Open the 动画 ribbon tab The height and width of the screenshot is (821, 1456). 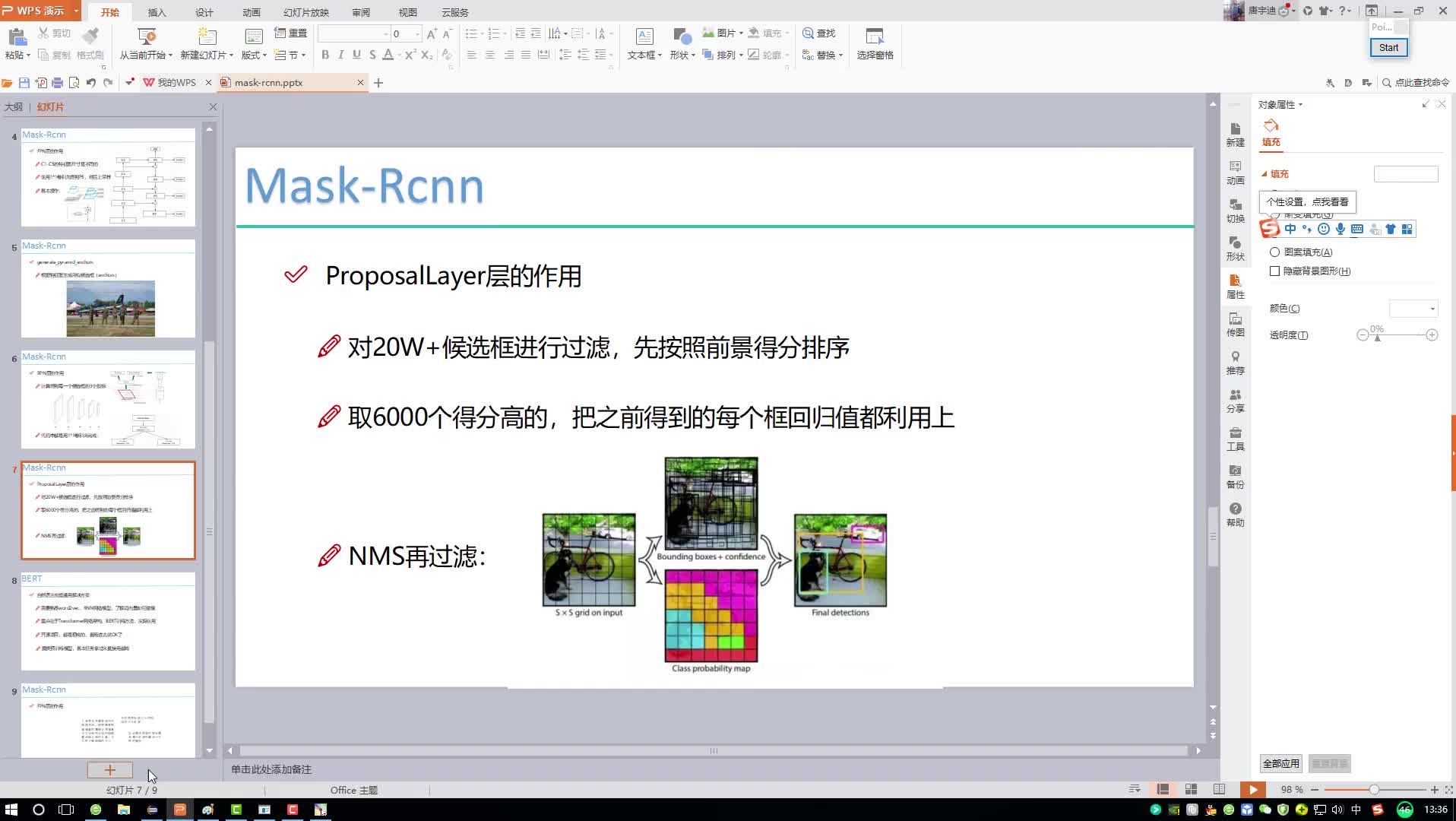click(x=252, y=12)
